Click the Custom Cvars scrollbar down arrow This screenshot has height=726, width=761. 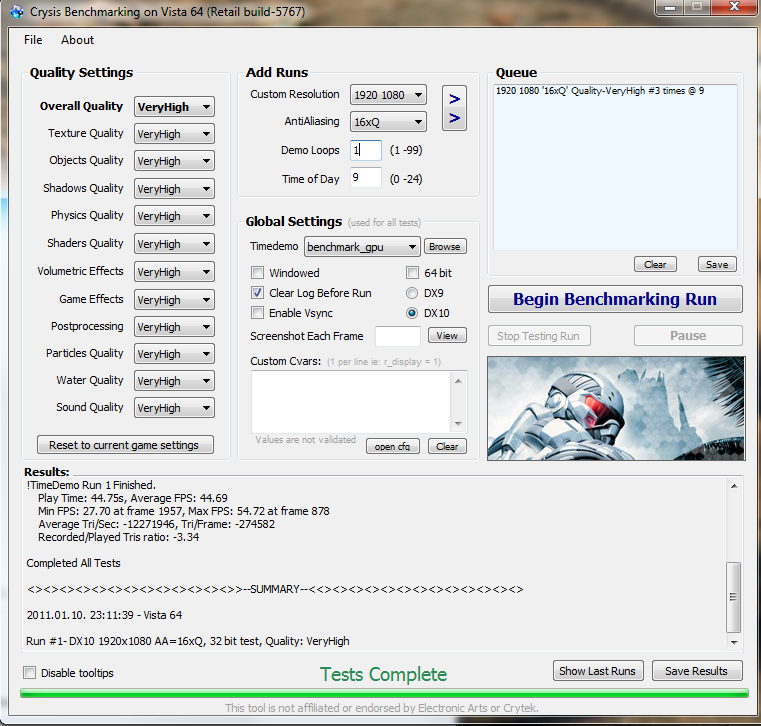pos(458,424)
